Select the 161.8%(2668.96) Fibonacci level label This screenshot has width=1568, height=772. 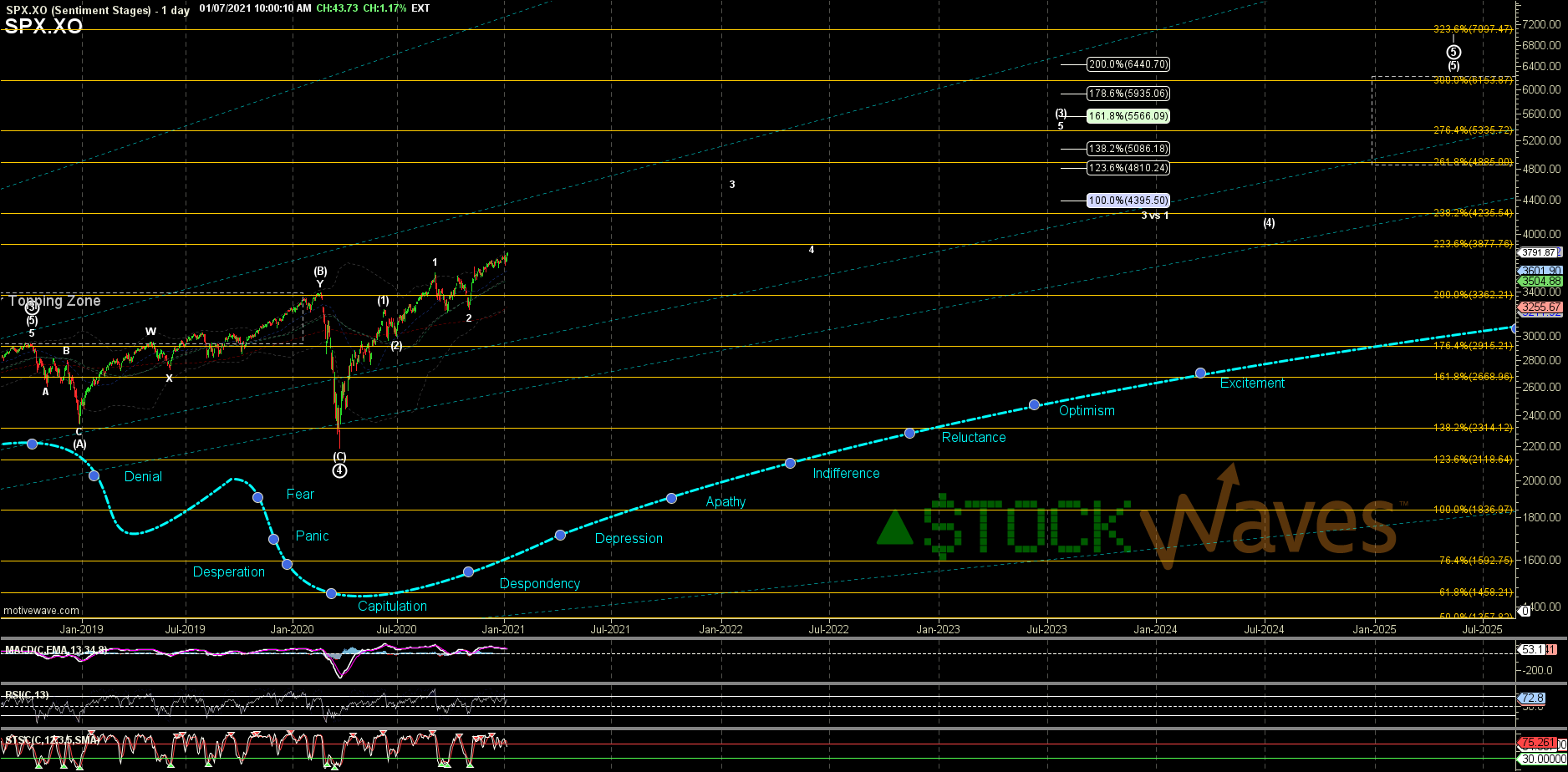(x=1473, y=377)
